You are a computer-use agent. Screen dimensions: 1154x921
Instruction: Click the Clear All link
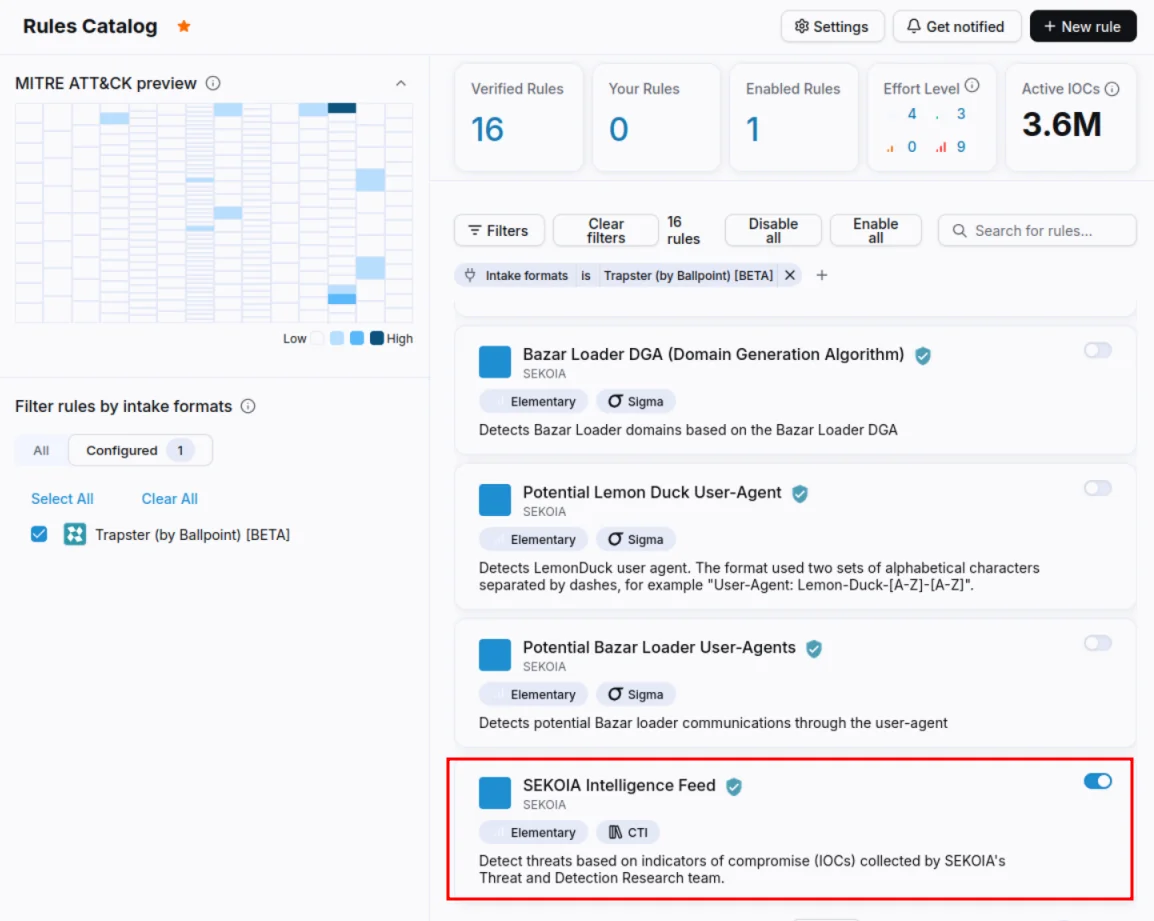point(169,498)
